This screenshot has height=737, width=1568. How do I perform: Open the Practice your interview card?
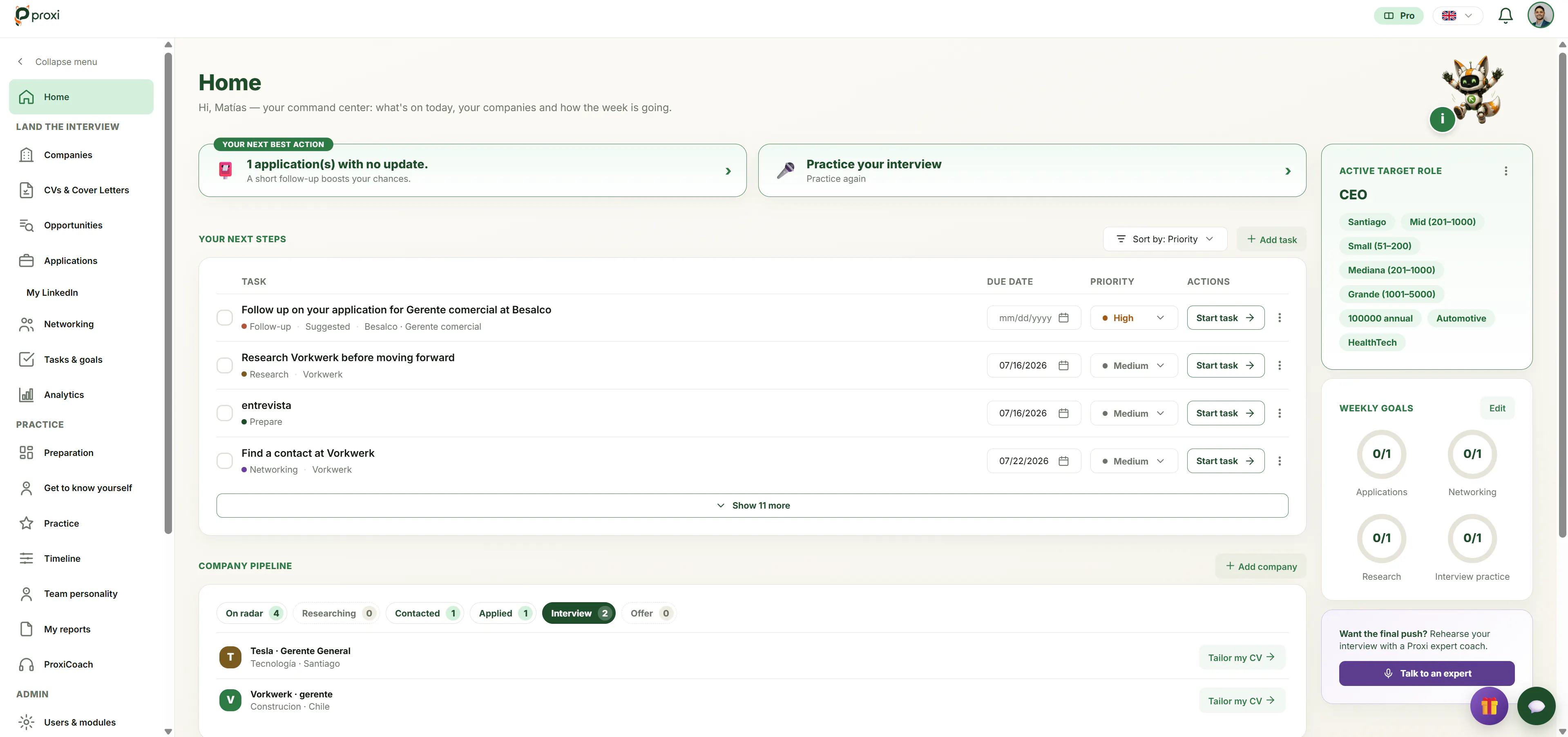(x=1032, y=170)
